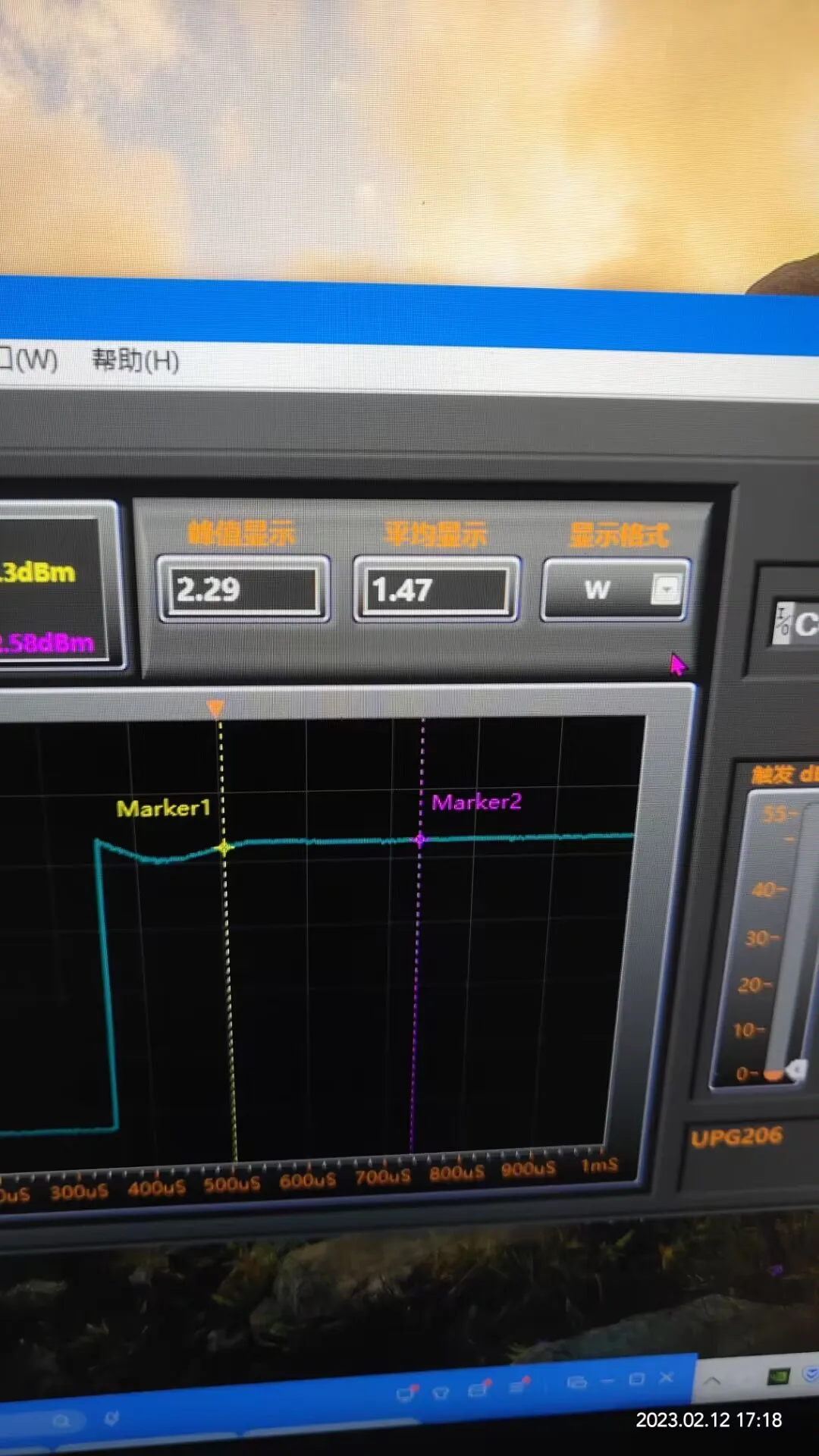This screenshot has width=819, height=1456.
Task: Click the I/O icon beside the C button
Action: tap(782, 623)
